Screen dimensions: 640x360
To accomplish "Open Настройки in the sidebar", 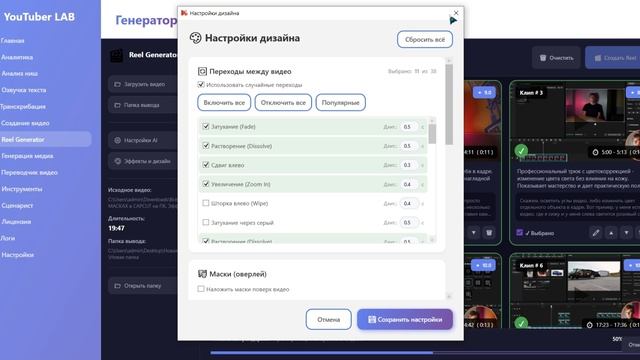I will click(17, 255).
